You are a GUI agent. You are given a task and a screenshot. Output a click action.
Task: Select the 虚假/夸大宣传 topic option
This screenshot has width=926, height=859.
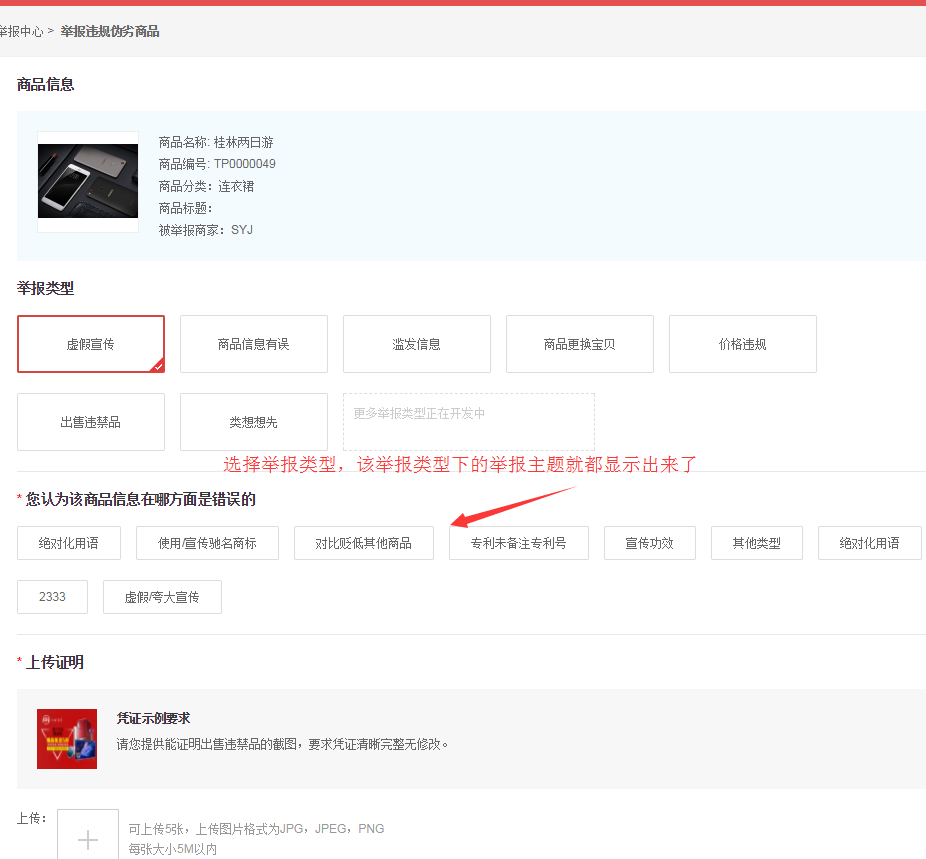(162, 597)
